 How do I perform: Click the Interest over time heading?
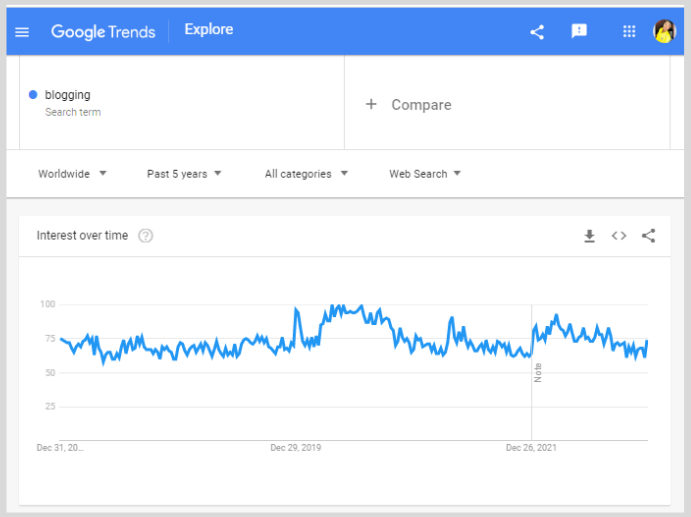click(x=82, y=235)
